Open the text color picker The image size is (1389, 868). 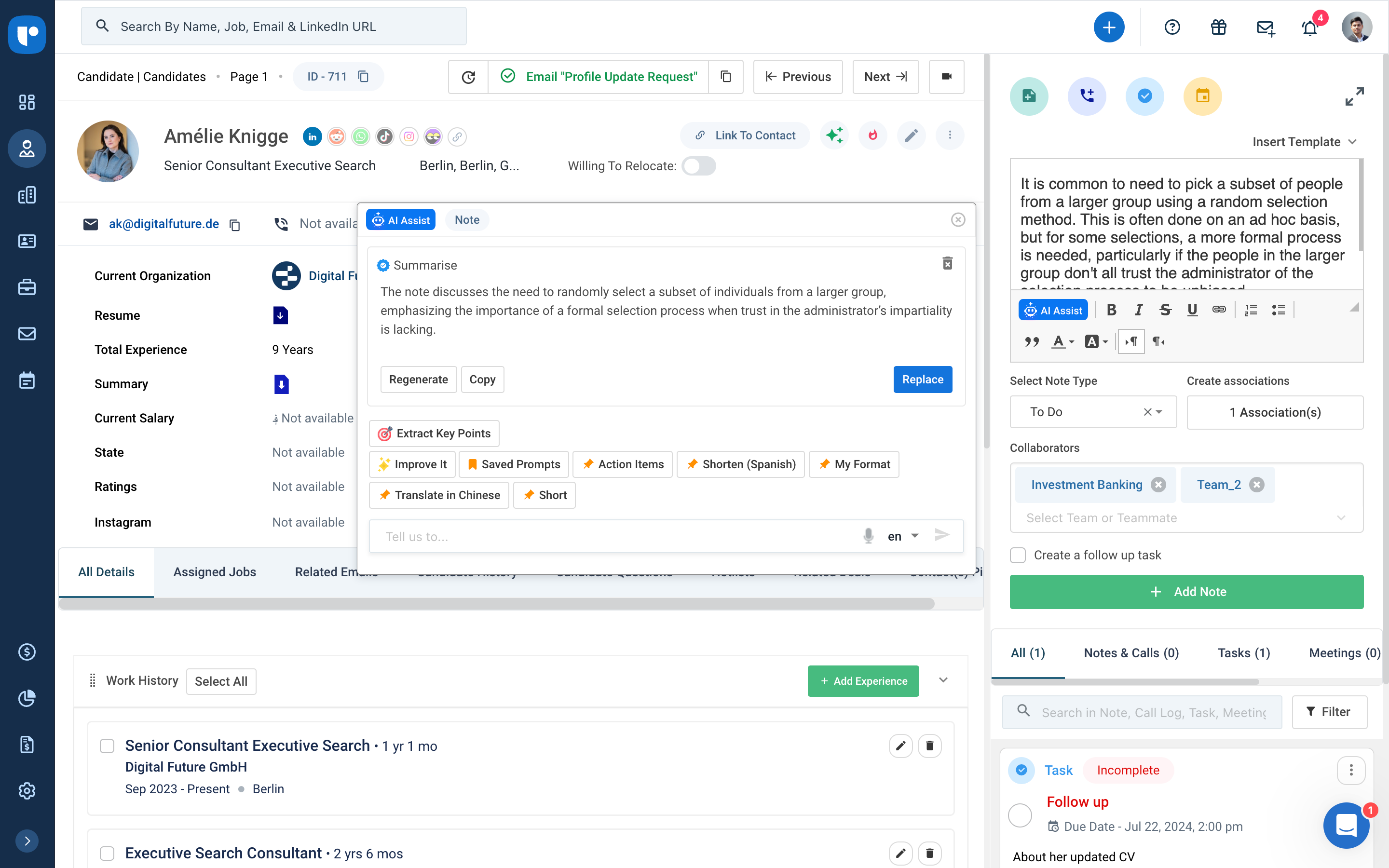(x=1062, y=341)
